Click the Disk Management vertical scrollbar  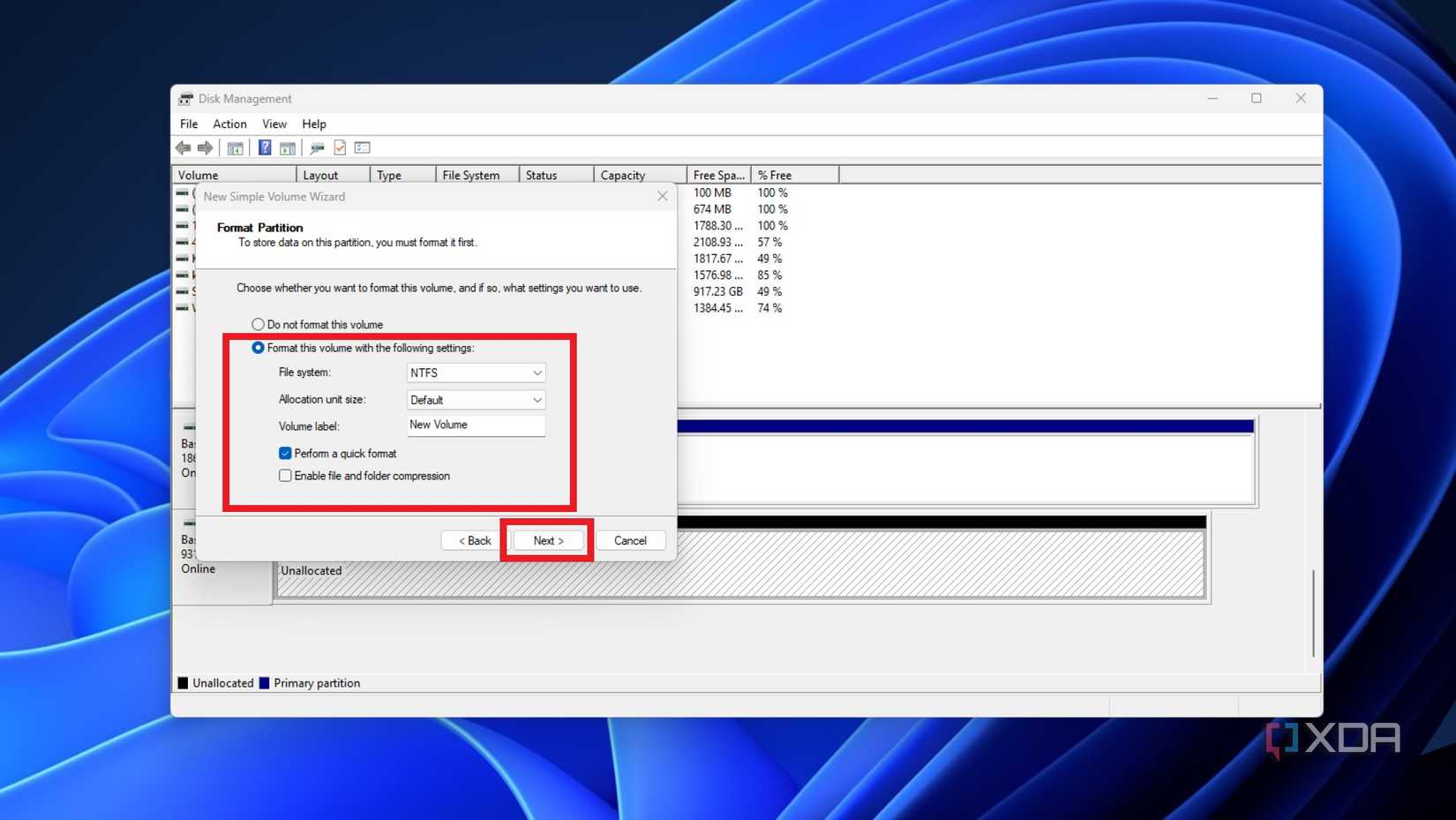coord(1313,613)
